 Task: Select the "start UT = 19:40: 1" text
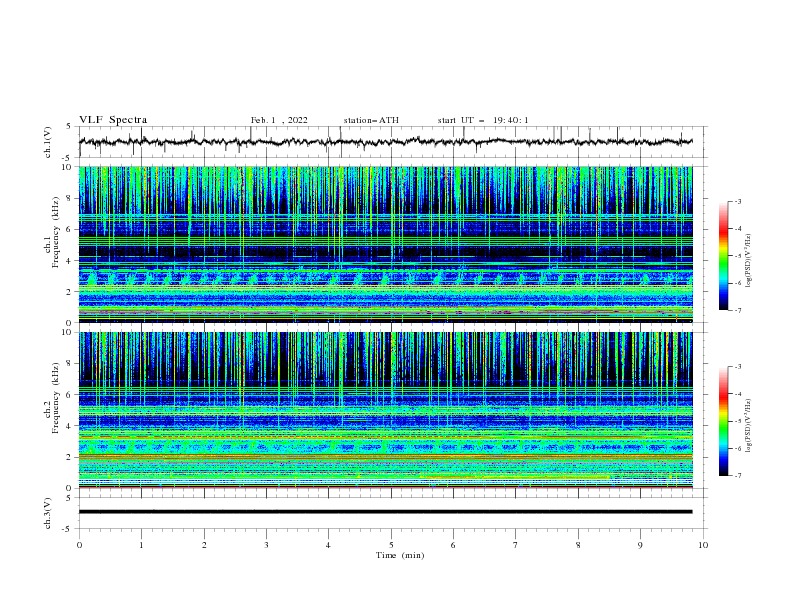[483, 120]
